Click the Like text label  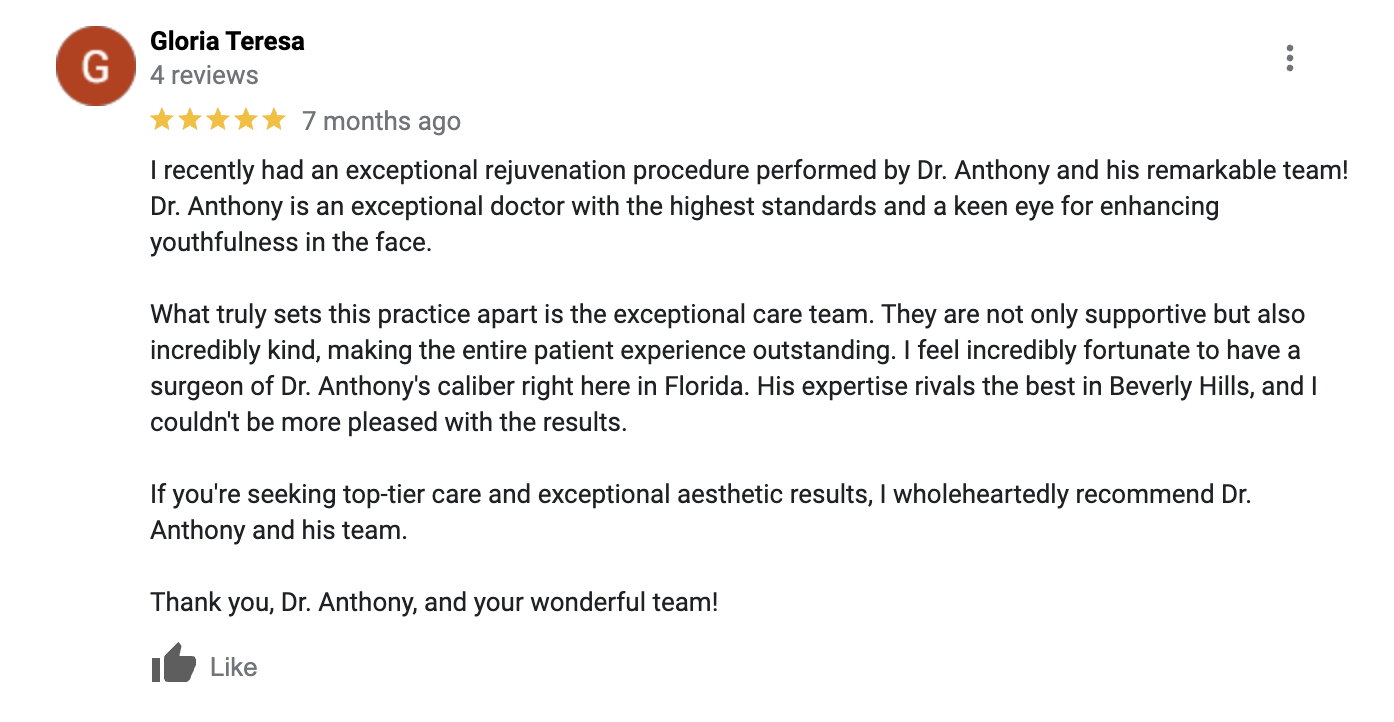coord(234,667)
